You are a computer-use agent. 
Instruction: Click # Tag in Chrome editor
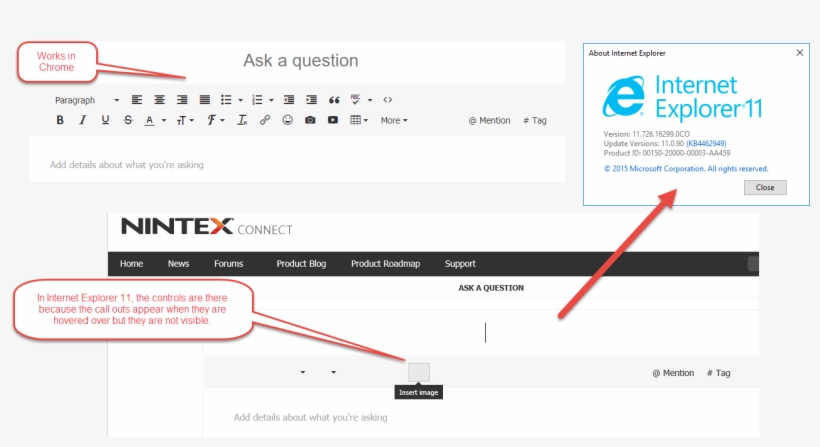coord(534,120)
